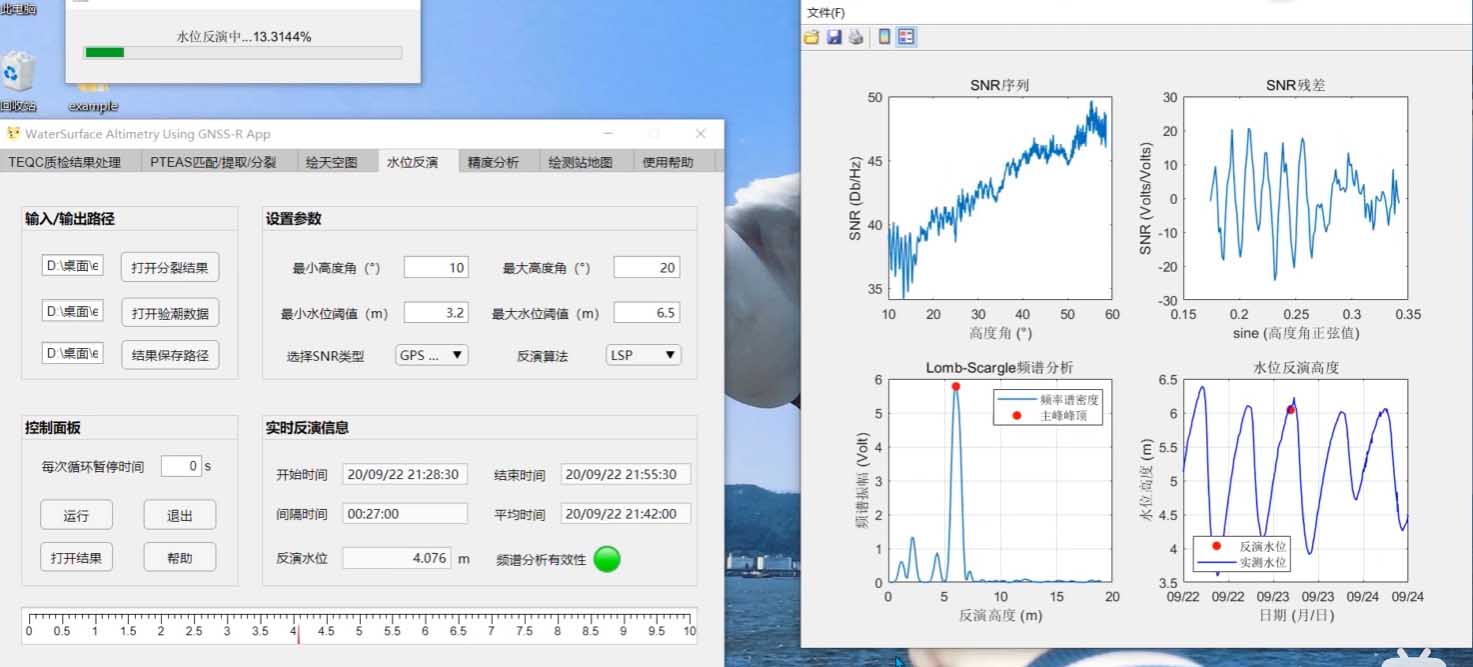
Task: Click the green 频谱分析有效性 indicator lamp
Action: (607, 559)
